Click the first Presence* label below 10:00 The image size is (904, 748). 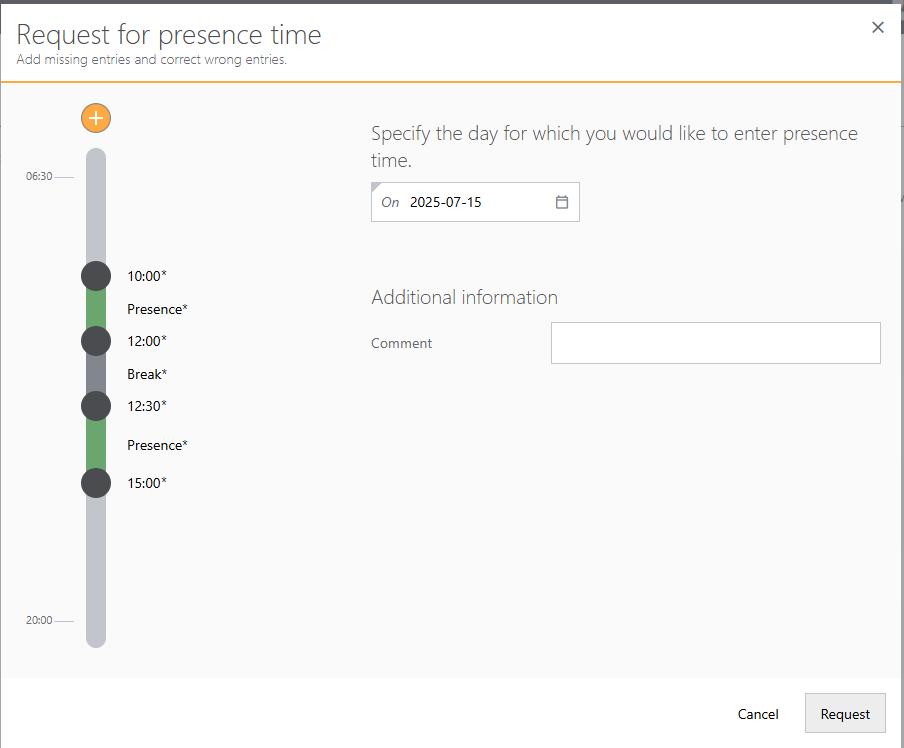157,309
